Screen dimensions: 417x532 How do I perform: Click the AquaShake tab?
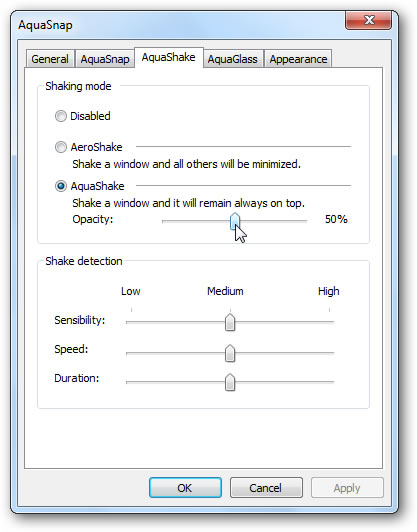point(169,57)
